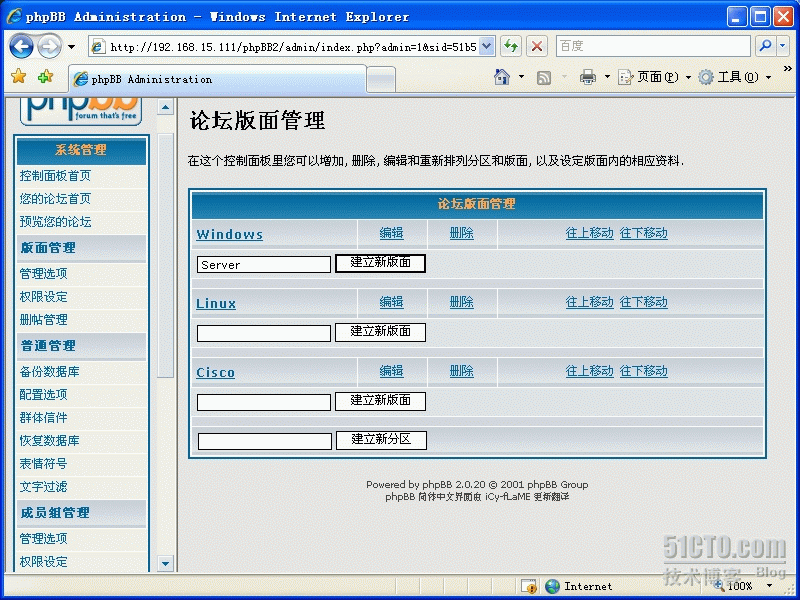Click the Internet zone status bar icon
Viewport: 800px width, 600px height.
click(x=552, y=586)
